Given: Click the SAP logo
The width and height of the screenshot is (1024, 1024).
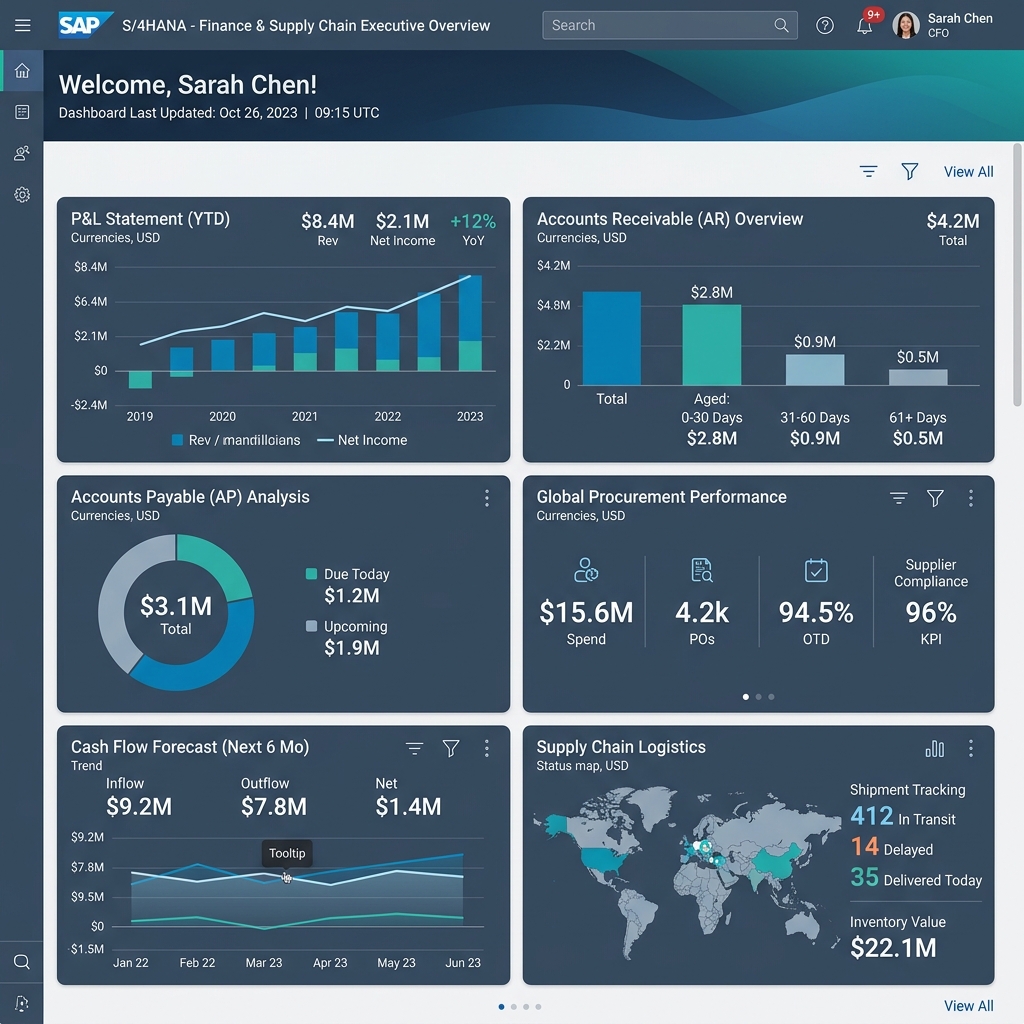Looking at the screenshot, I should click(x=85, y=25).
